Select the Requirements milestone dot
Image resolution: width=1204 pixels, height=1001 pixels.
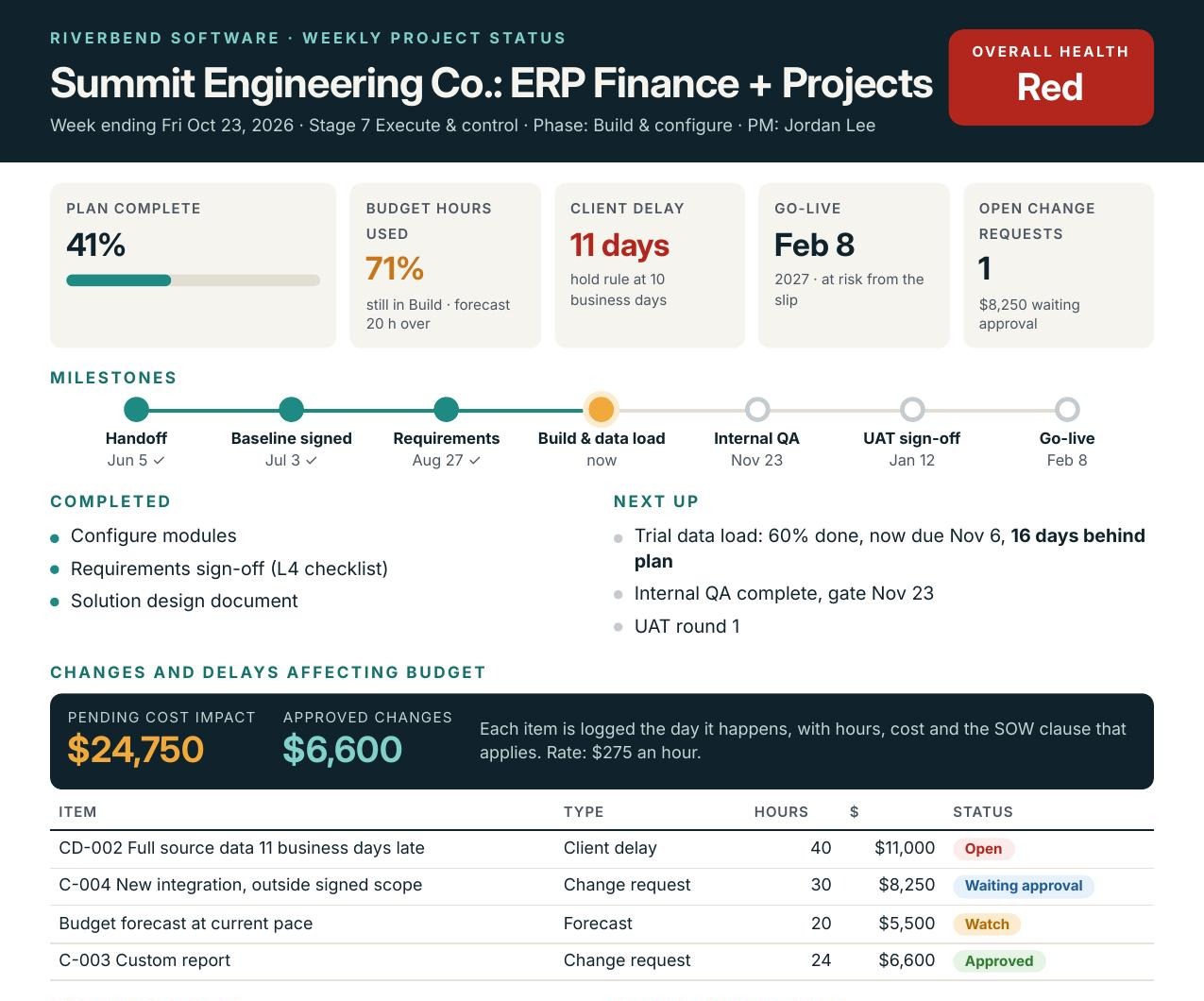(x=447, y=409)
